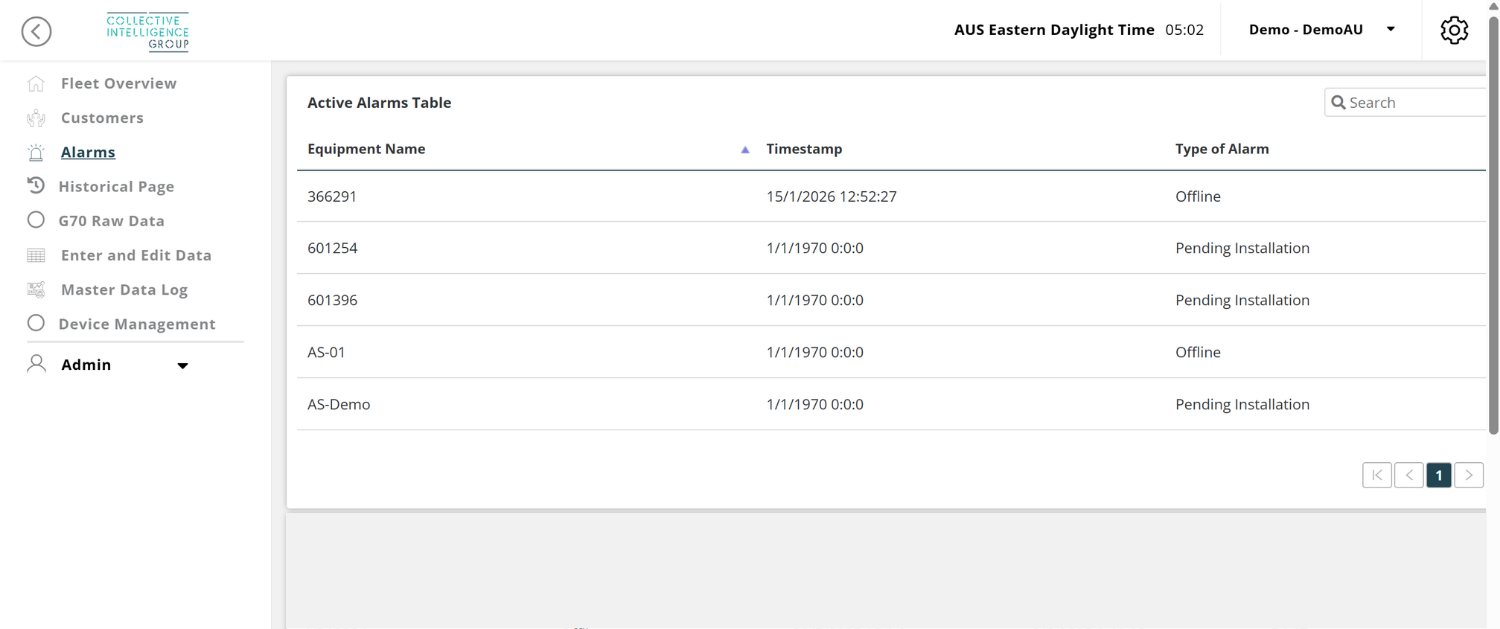Click the AUS Eastern Daylight Time label
The image size is (1500, 629).
click(1054, 30)
